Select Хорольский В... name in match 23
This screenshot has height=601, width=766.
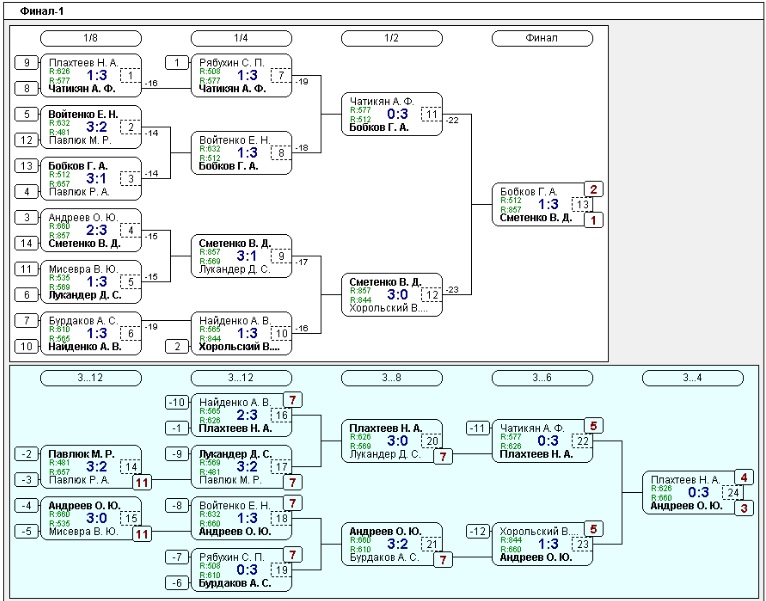(539, 531)
